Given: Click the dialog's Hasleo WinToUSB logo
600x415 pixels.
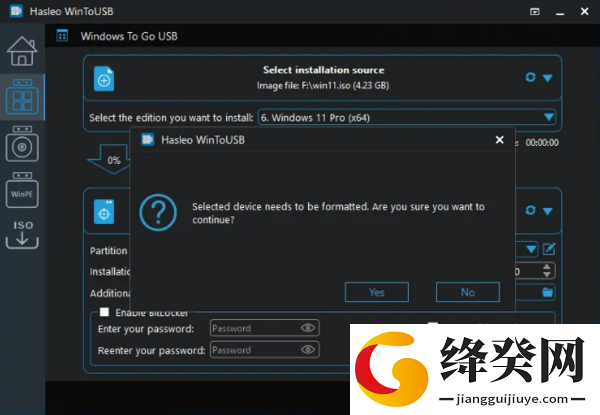Looking at the screenshot, I should click(x=148, y=140).
